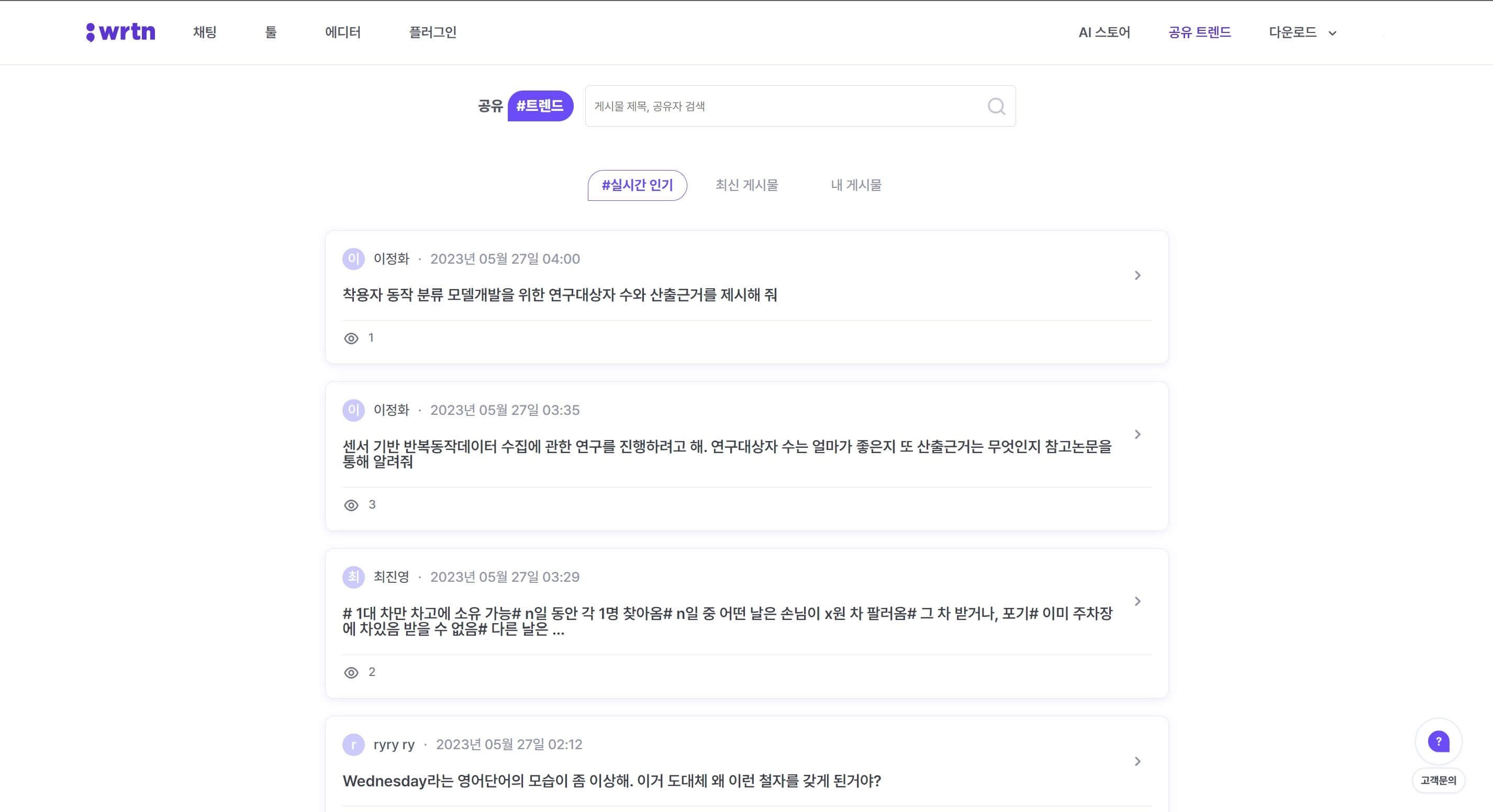Open the 채팅 menu item

point(204,32)
